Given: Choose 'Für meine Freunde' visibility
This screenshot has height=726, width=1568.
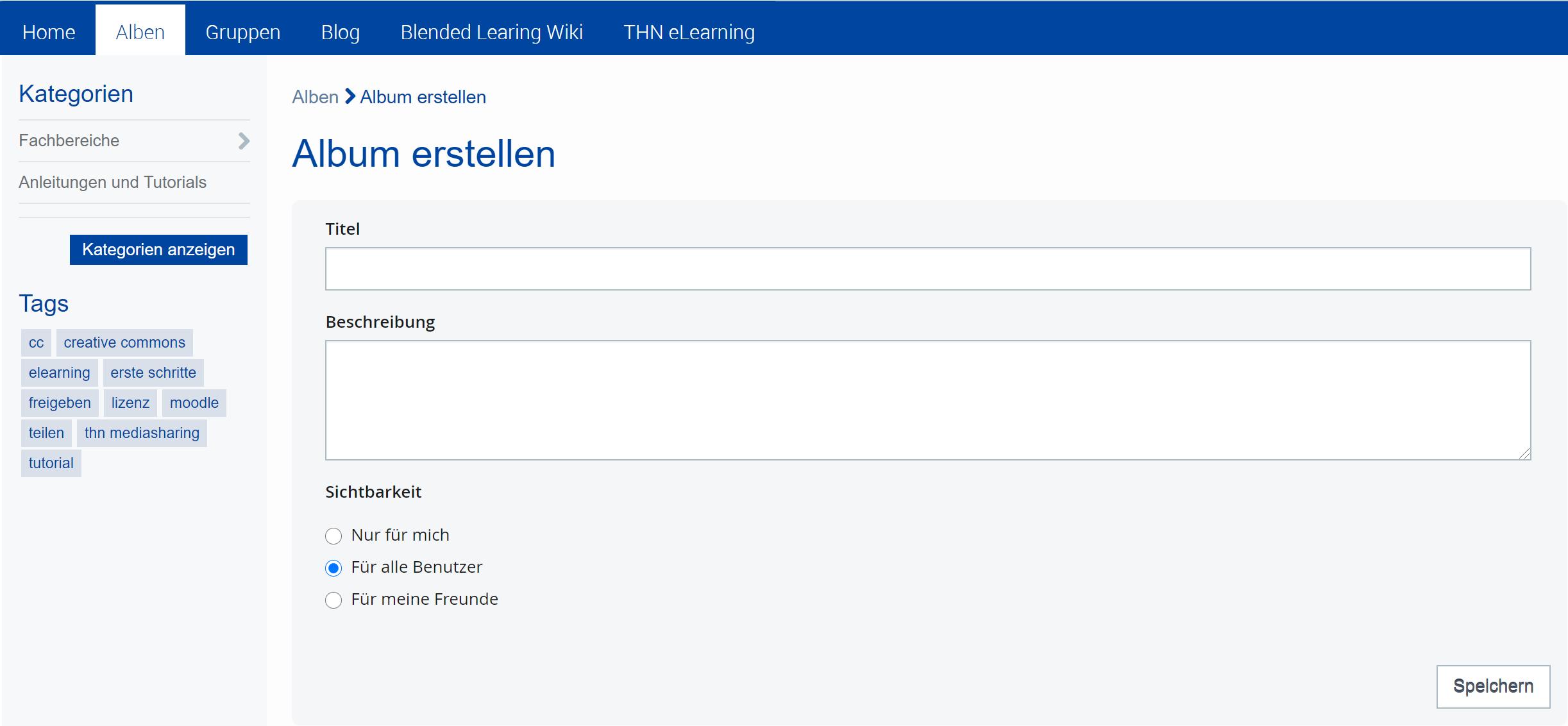Looking at the screenshot, I should 333,600.
